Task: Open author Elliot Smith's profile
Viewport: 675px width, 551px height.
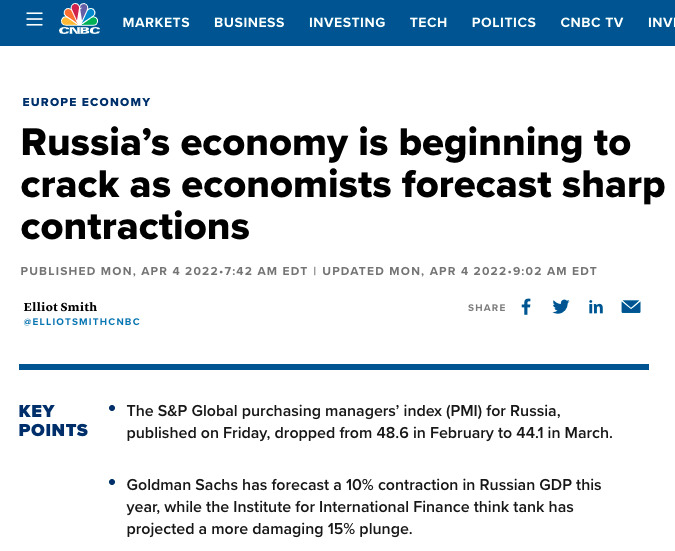Action: click(60, 307)
